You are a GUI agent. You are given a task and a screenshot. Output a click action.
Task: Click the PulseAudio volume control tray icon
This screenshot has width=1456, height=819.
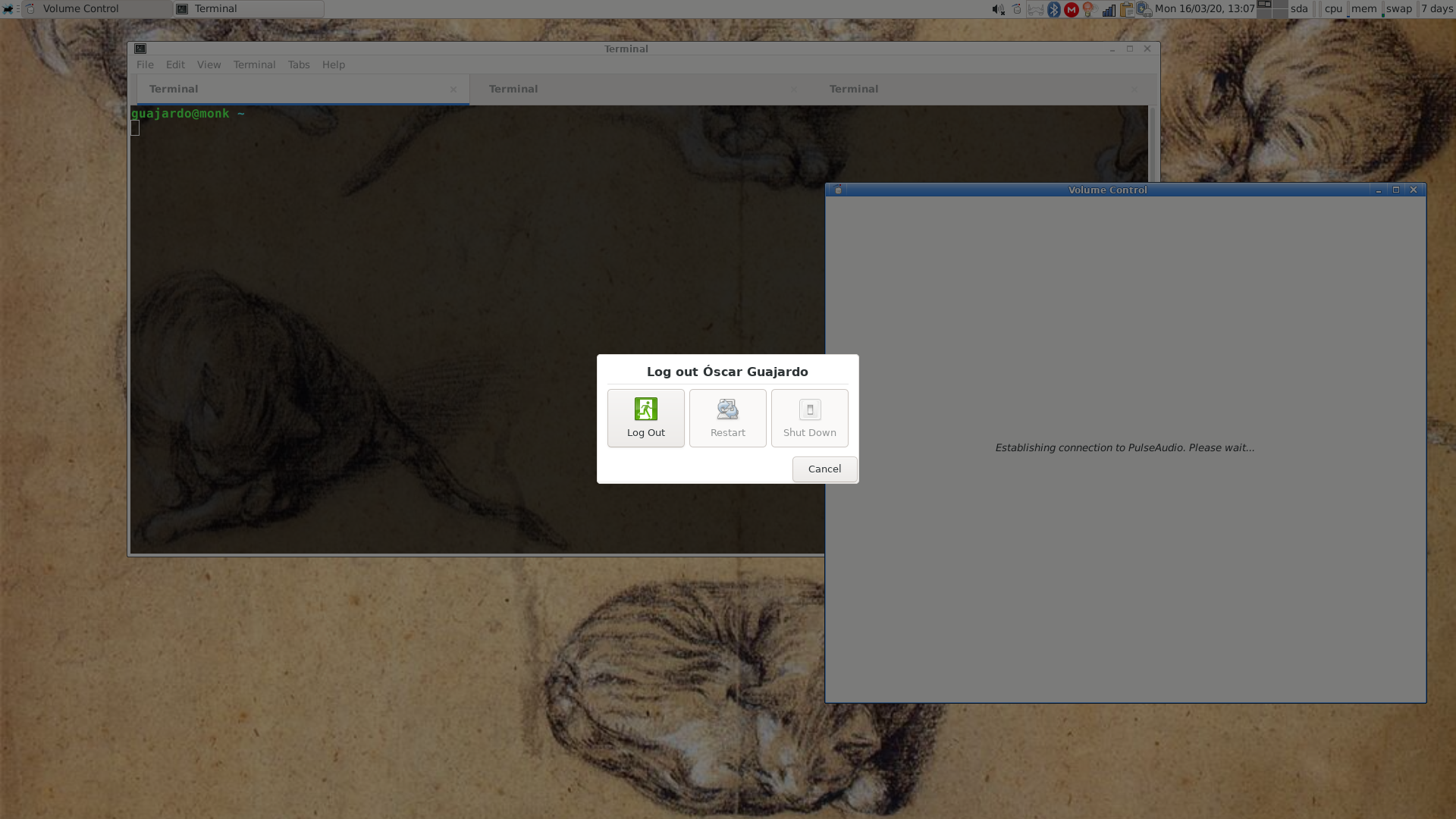click(x=1017, y=9)
